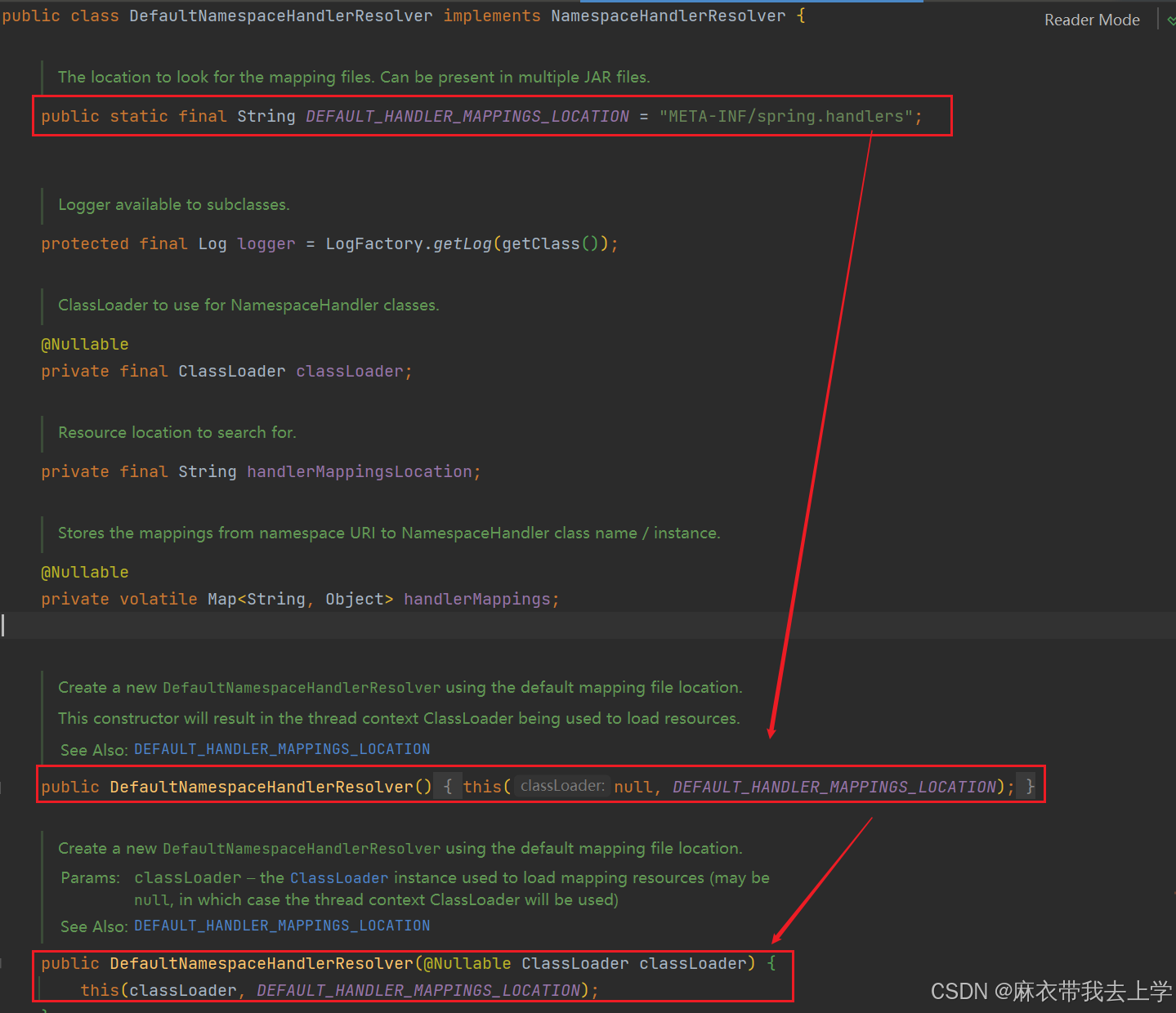Follow the blue ClassLoader link in Params doc
The image size is (1176, 1013).
pyautogui.click(x=339, y=878)
